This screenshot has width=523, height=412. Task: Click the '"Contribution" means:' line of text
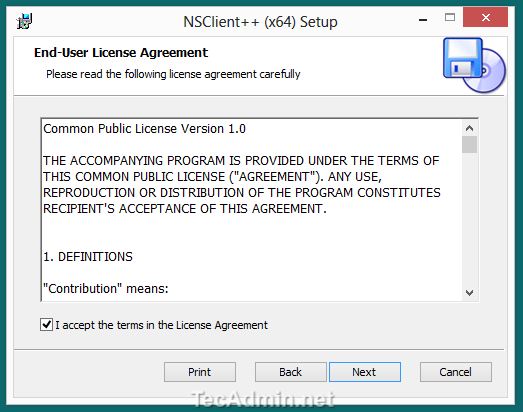tap(106, 289)
